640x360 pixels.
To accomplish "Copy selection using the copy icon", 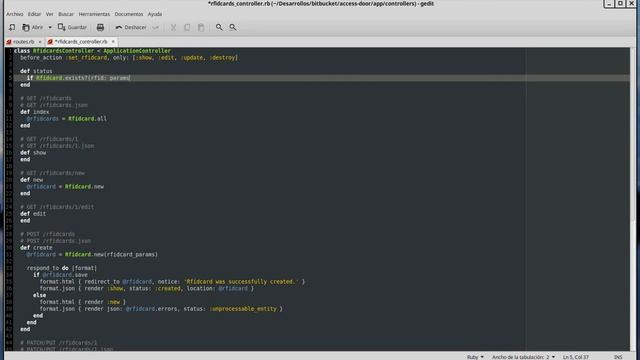I will [187, 27].
